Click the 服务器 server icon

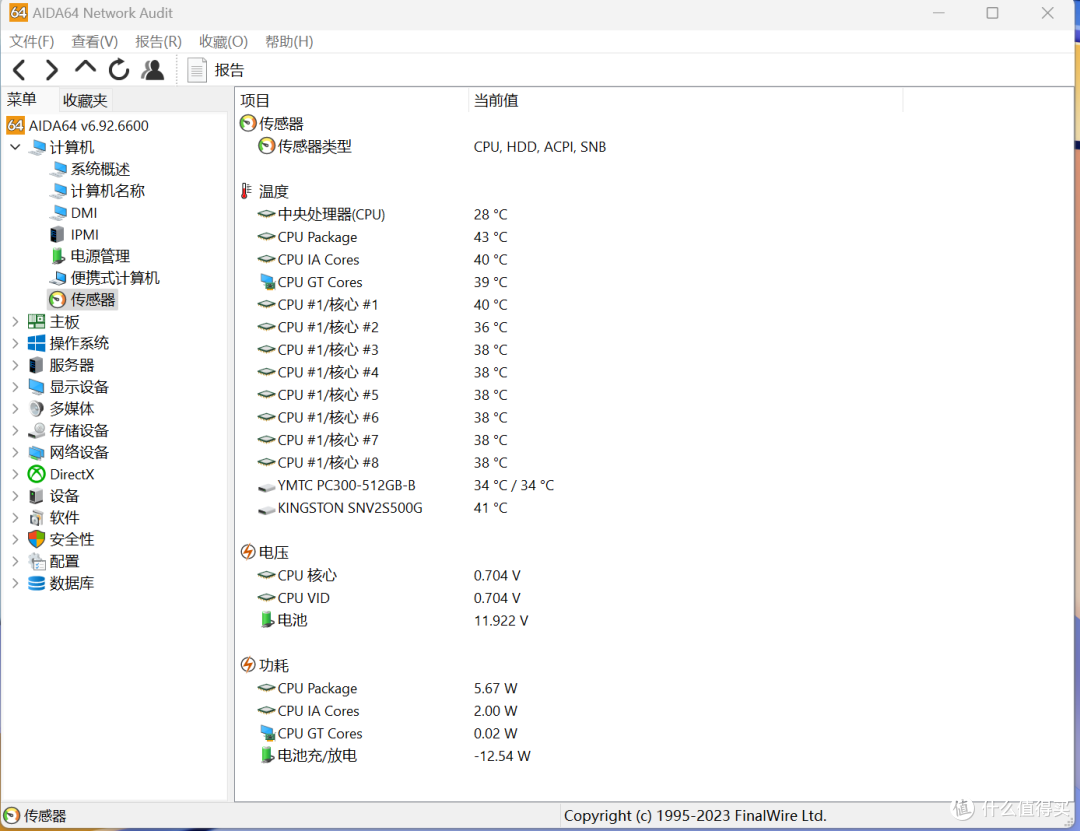[37, 365]
